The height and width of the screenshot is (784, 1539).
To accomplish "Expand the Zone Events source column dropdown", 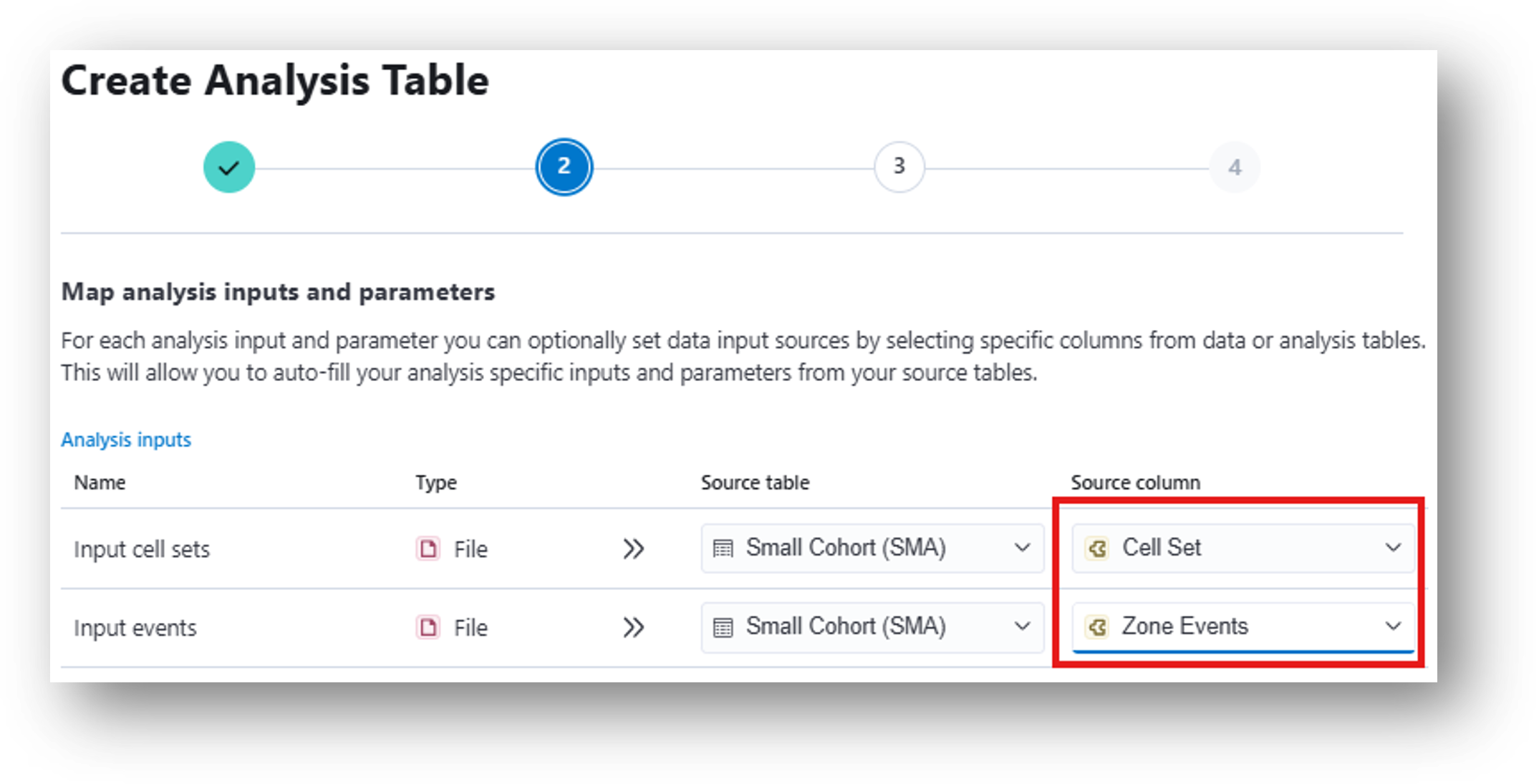I will (x=1242, y=627).
